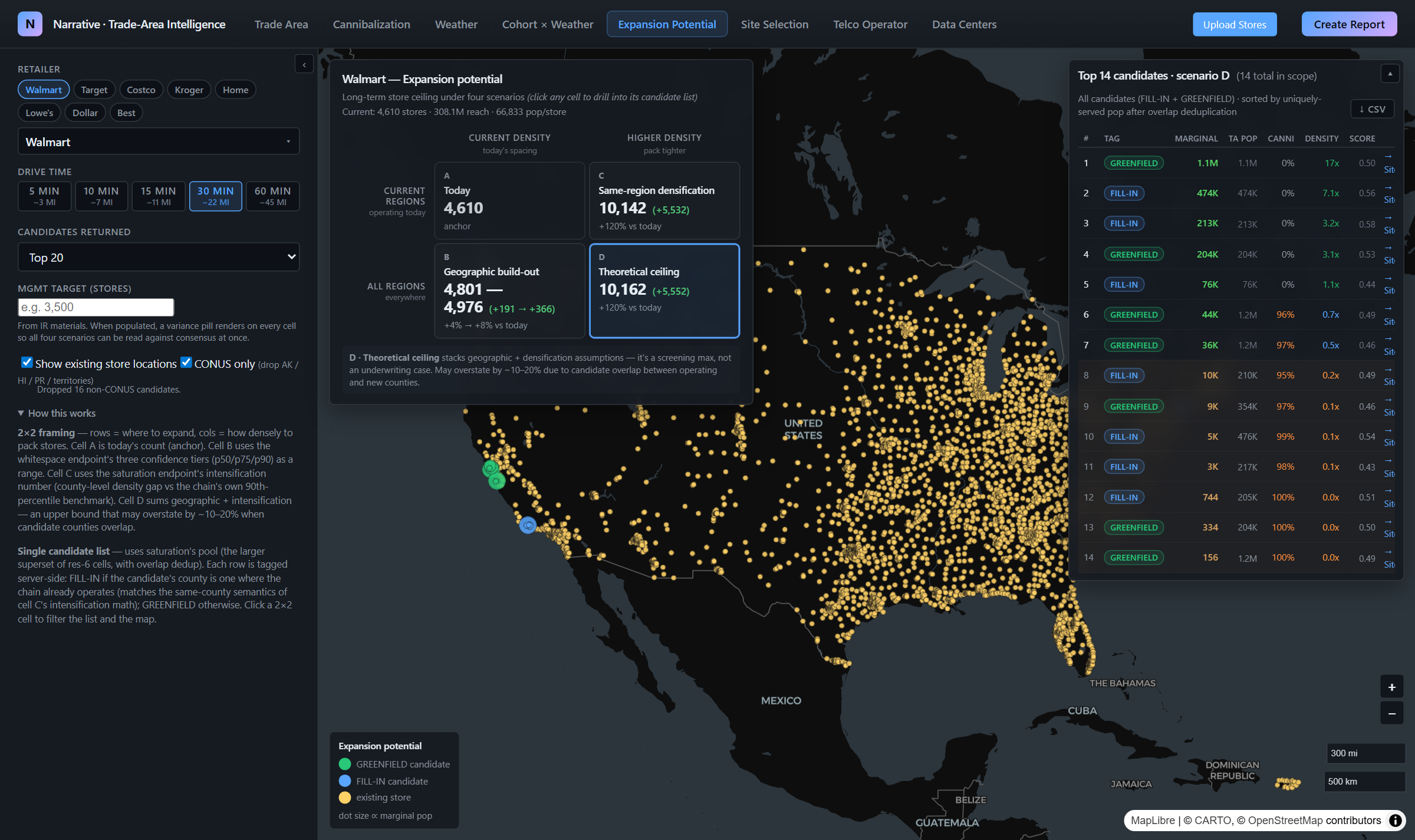
Task: Select the Costco retailer chip
Action: 141,90
